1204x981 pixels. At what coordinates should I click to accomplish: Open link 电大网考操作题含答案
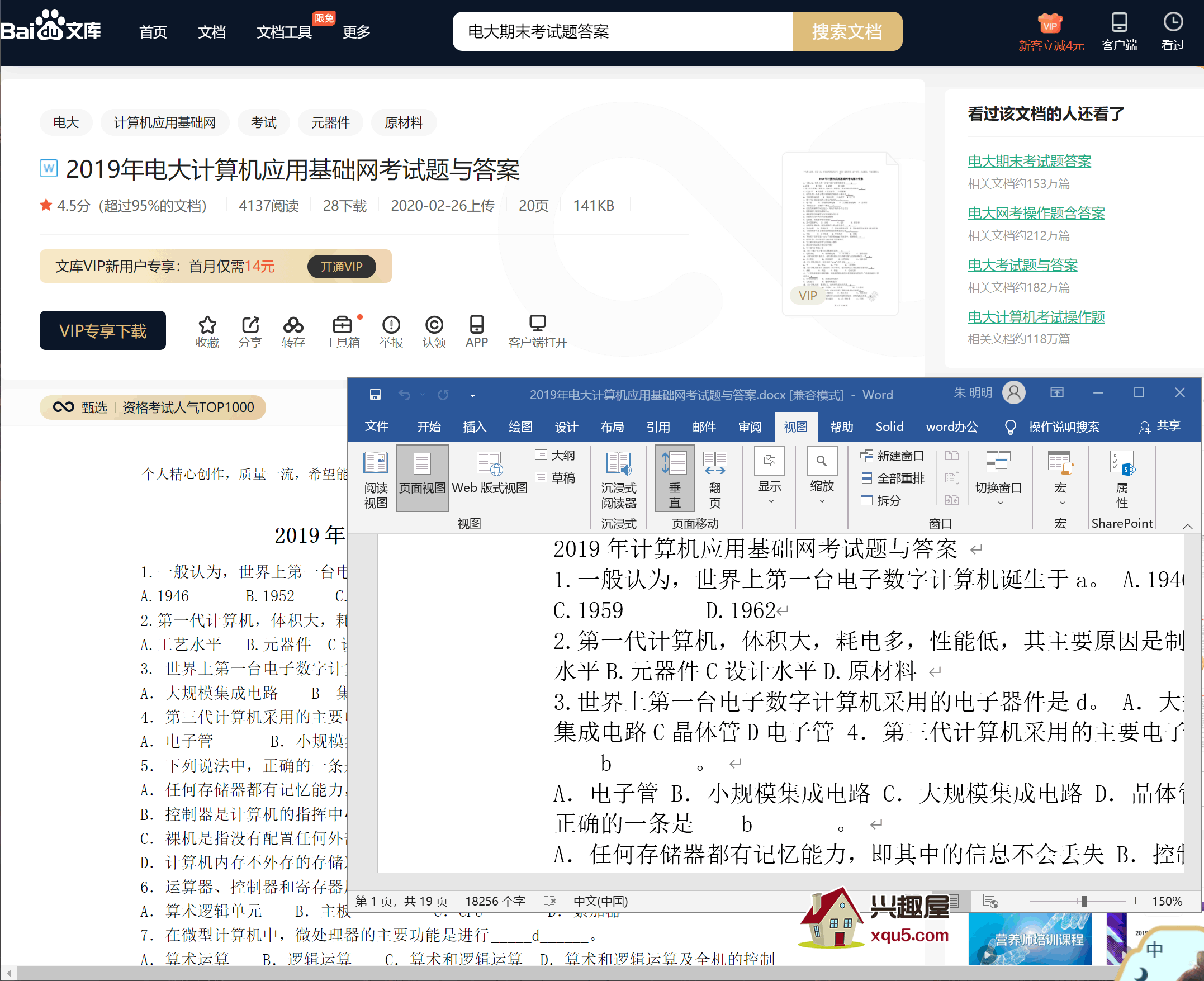point(1036,213)
